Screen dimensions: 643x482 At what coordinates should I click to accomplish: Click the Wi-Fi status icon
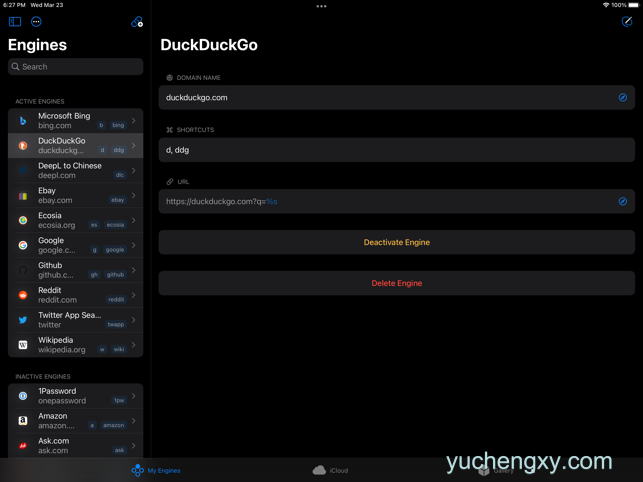pos(606,5)
